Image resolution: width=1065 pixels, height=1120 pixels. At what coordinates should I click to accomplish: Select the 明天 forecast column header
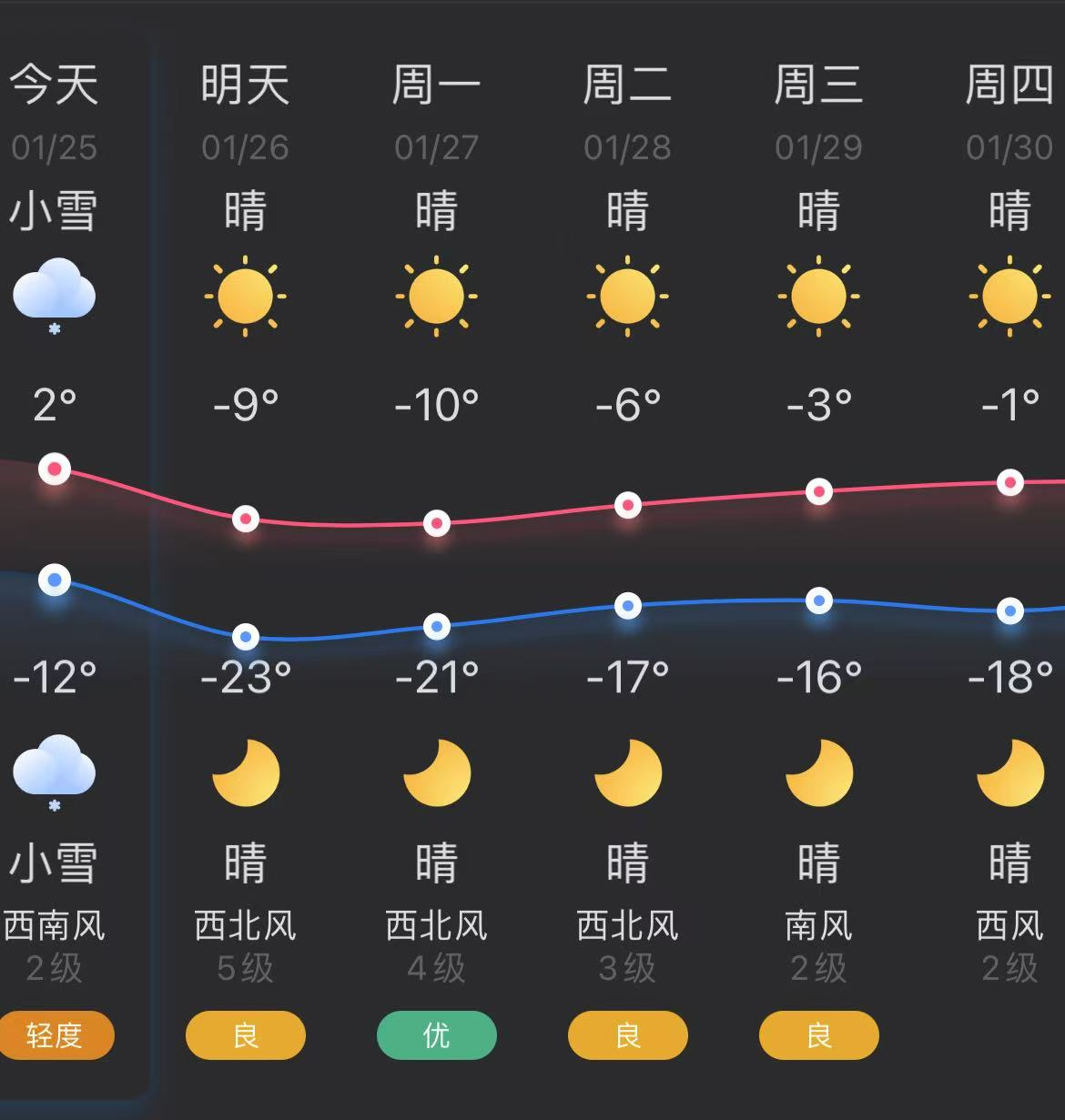click(246, 86)
